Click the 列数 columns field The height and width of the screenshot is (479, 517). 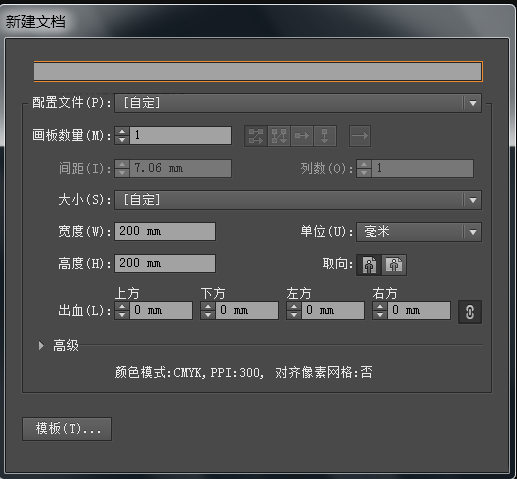tap(422, 168)
